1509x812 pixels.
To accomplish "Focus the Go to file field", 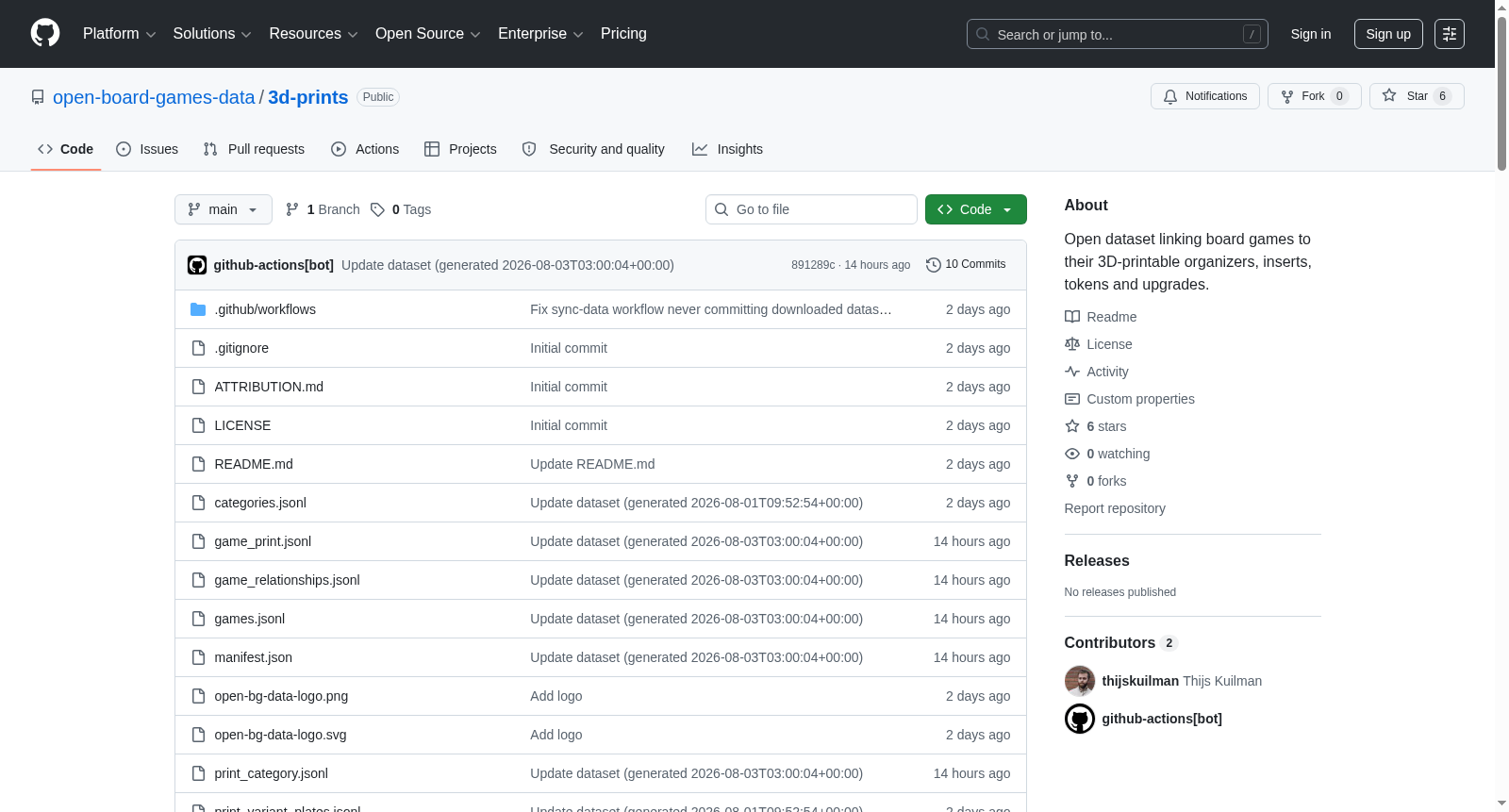I will [x=811, y=209].
